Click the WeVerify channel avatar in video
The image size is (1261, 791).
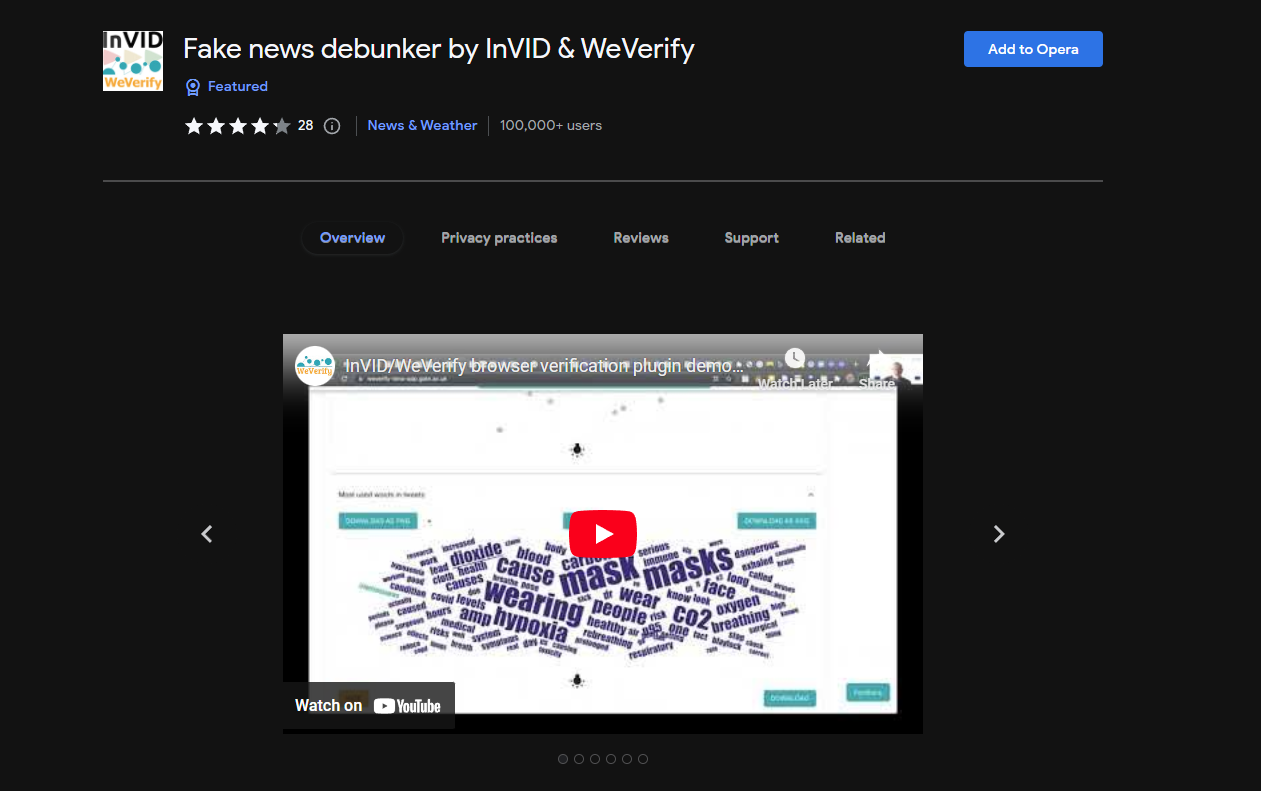tap(315, 366)
